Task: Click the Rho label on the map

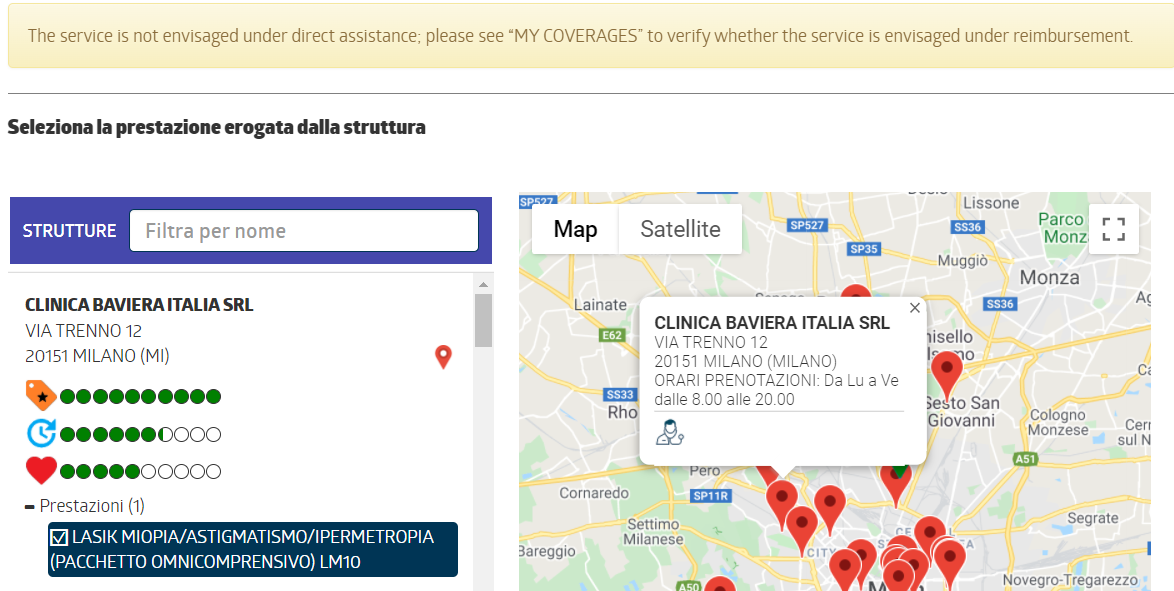Action: pyautogui.click(x=622, y=412)
